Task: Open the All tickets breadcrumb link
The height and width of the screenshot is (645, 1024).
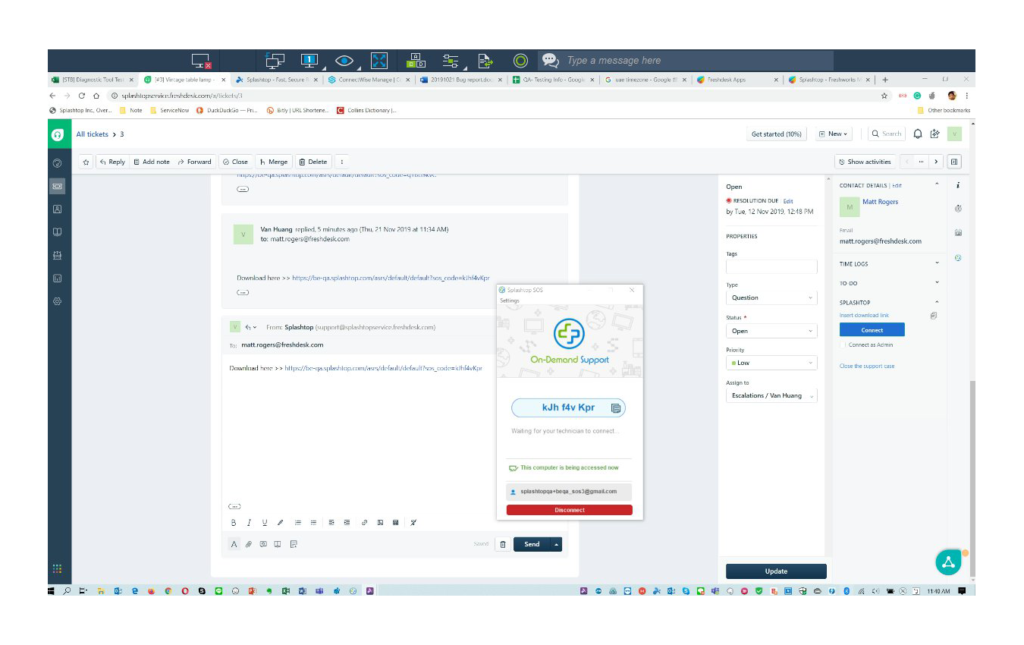Action: click(92, 134)
